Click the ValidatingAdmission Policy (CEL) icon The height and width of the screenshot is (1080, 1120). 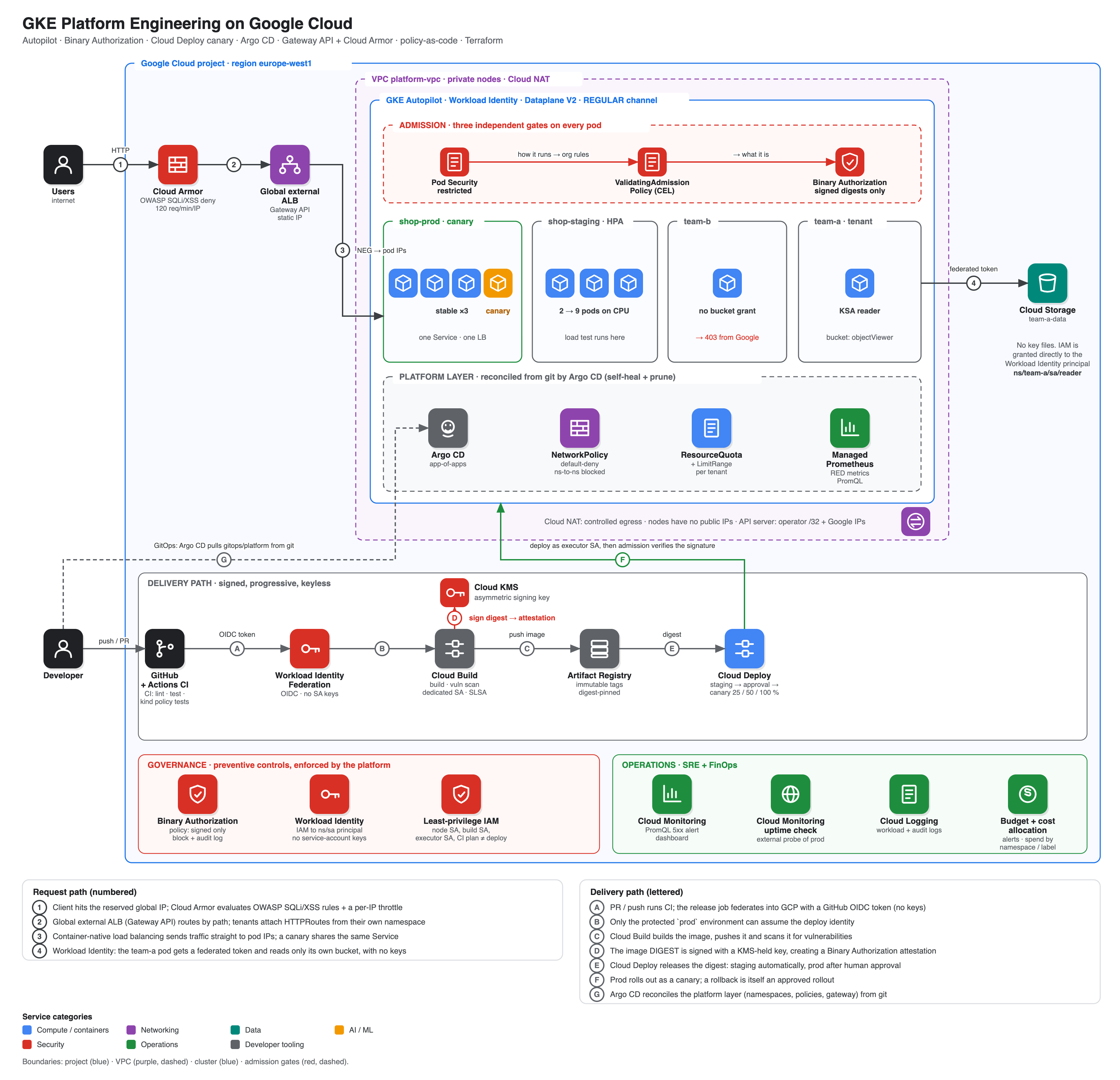652,162
